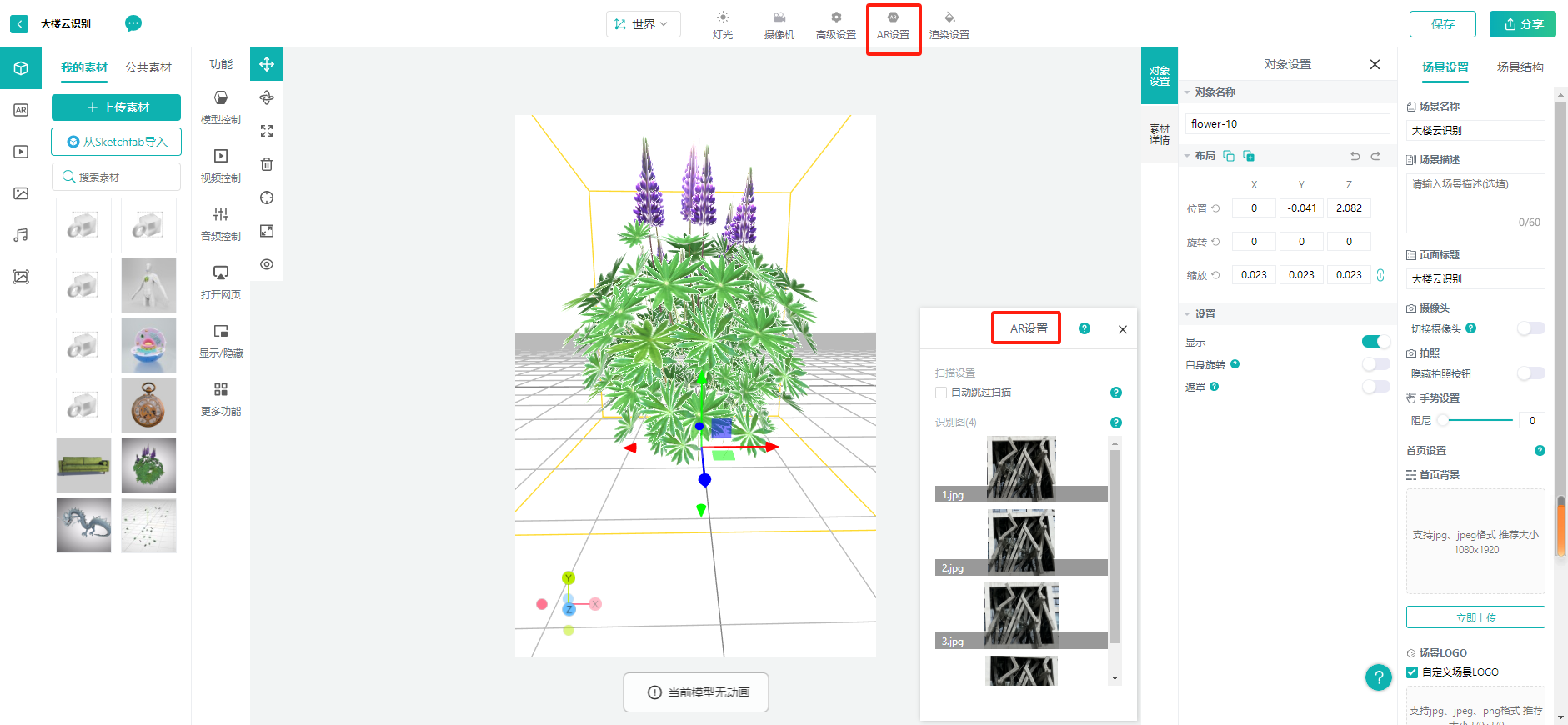The width and height of the screenshot is (1568, 725).
Task: Open render settings (渲染设置)
Action: click(x=949, y=25)
